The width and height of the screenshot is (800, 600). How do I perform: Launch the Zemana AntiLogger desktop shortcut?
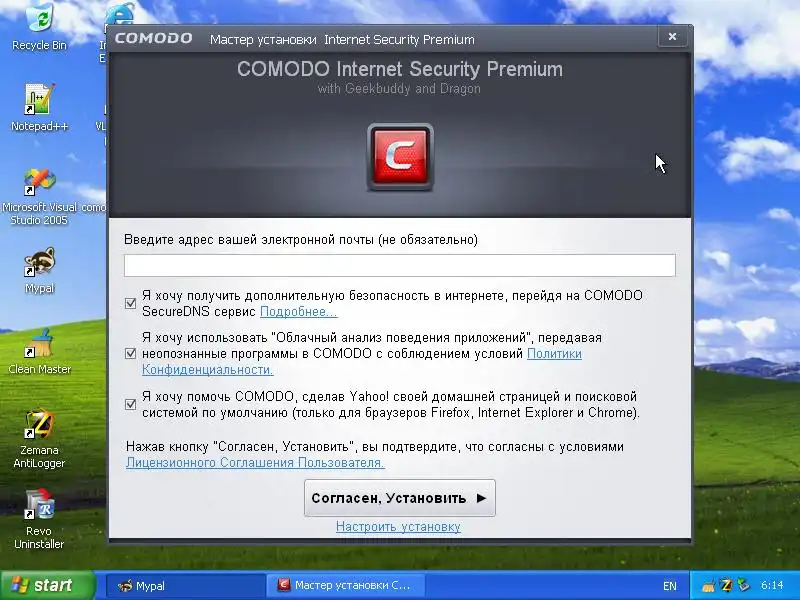pyautogui.click(x=39, y=439)
